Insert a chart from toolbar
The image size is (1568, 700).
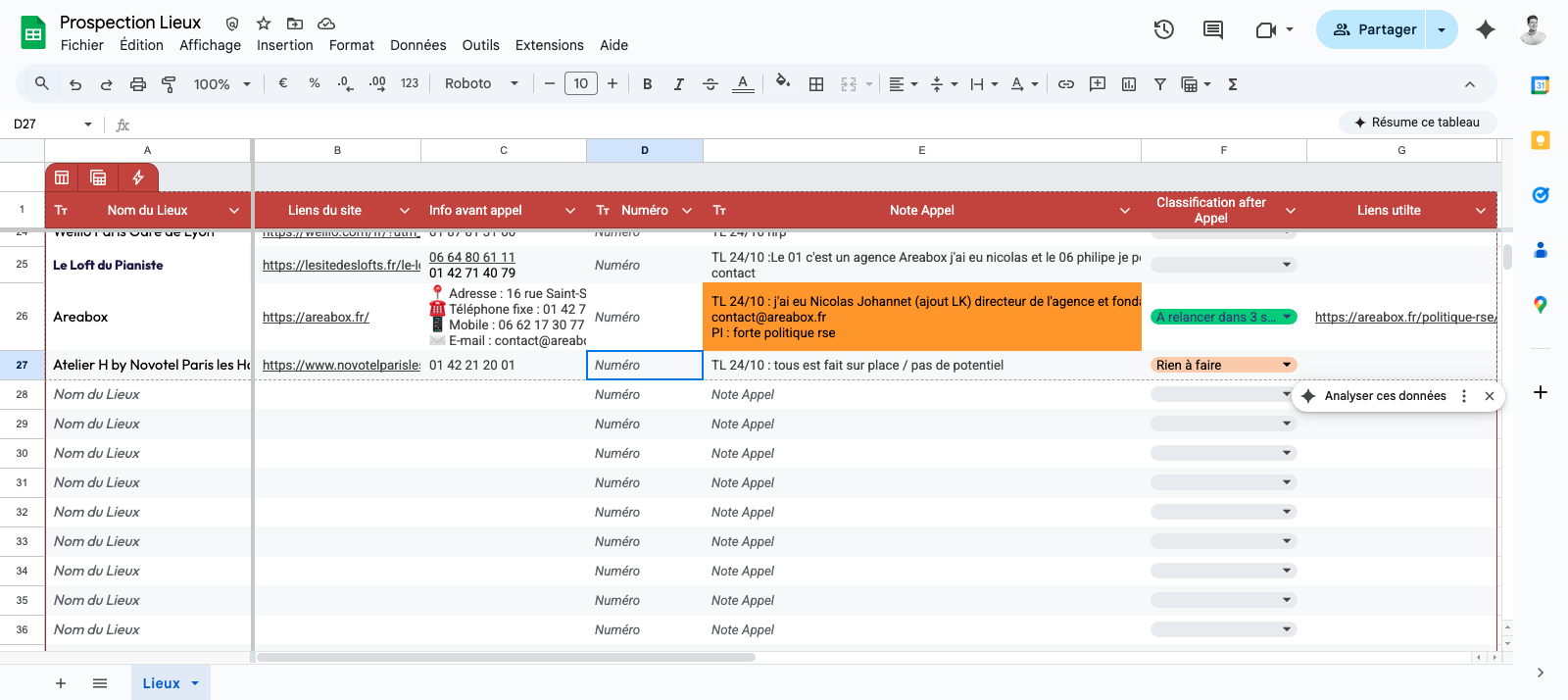click(x=1129, y=84)
